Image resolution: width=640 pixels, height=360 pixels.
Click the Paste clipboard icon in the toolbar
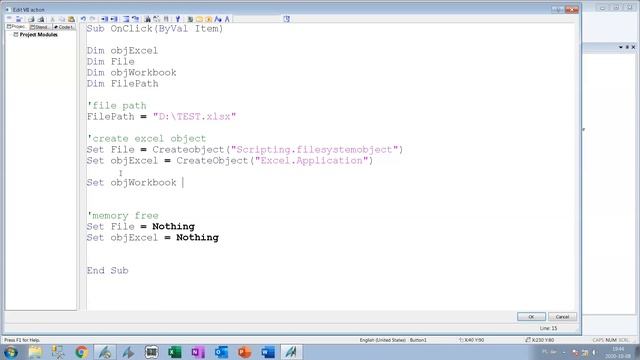pyautogui.click(x=71, y=19)
